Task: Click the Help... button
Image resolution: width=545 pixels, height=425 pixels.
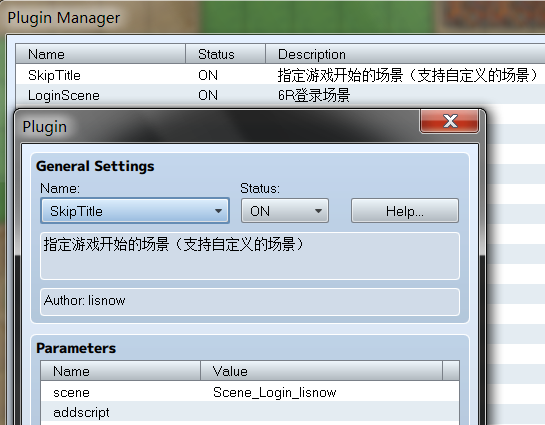Action: click(405, 211)
